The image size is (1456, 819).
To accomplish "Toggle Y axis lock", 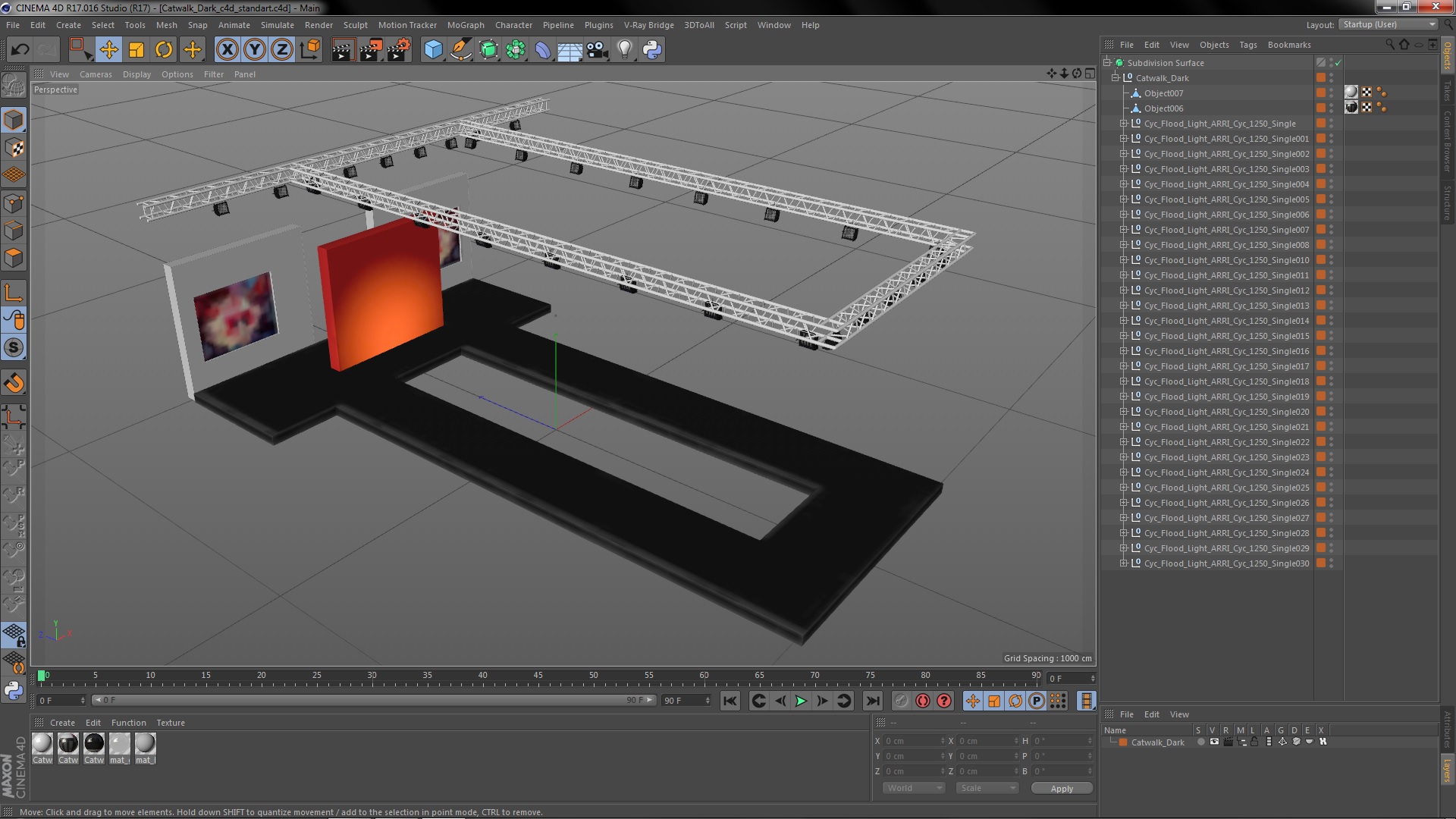I will (255, 50).
